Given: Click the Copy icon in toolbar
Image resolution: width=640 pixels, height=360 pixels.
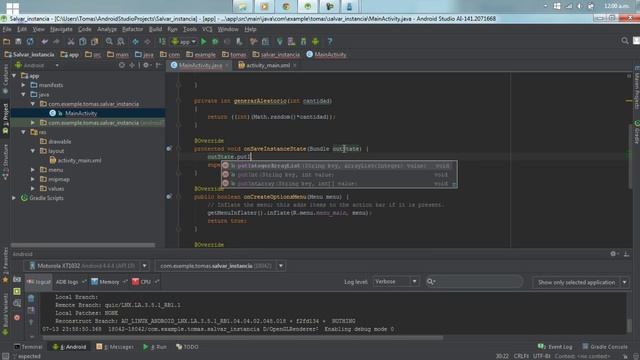Looking at the screenshot, I should tap(83, 41).
